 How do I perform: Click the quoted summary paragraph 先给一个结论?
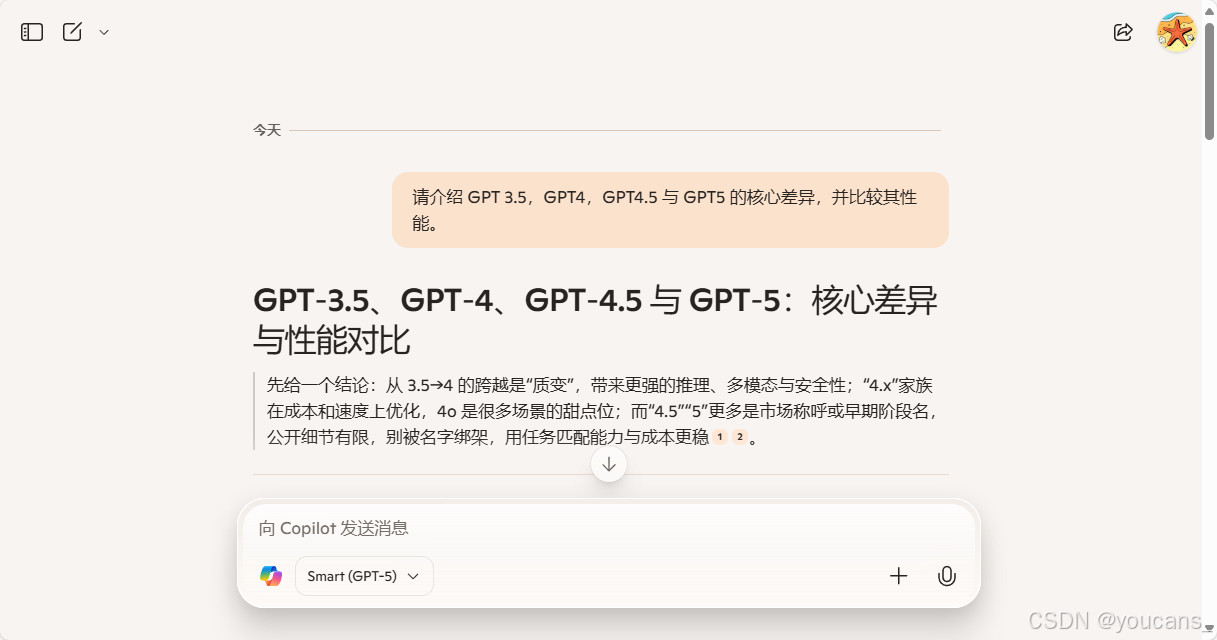tap(601, 411)
